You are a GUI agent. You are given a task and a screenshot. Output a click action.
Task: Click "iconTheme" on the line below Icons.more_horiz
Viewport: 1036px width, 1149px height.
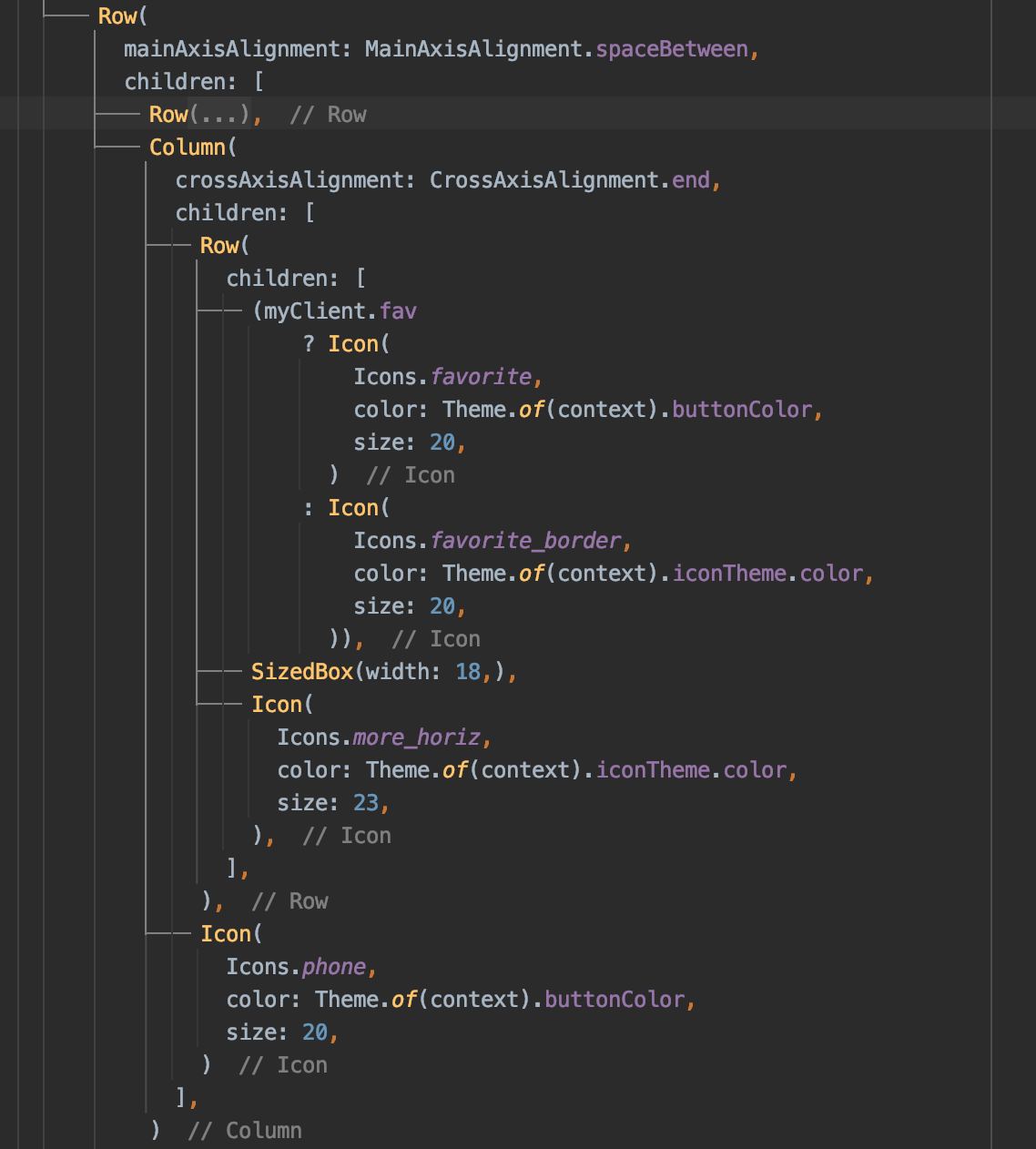click(653, 770)
